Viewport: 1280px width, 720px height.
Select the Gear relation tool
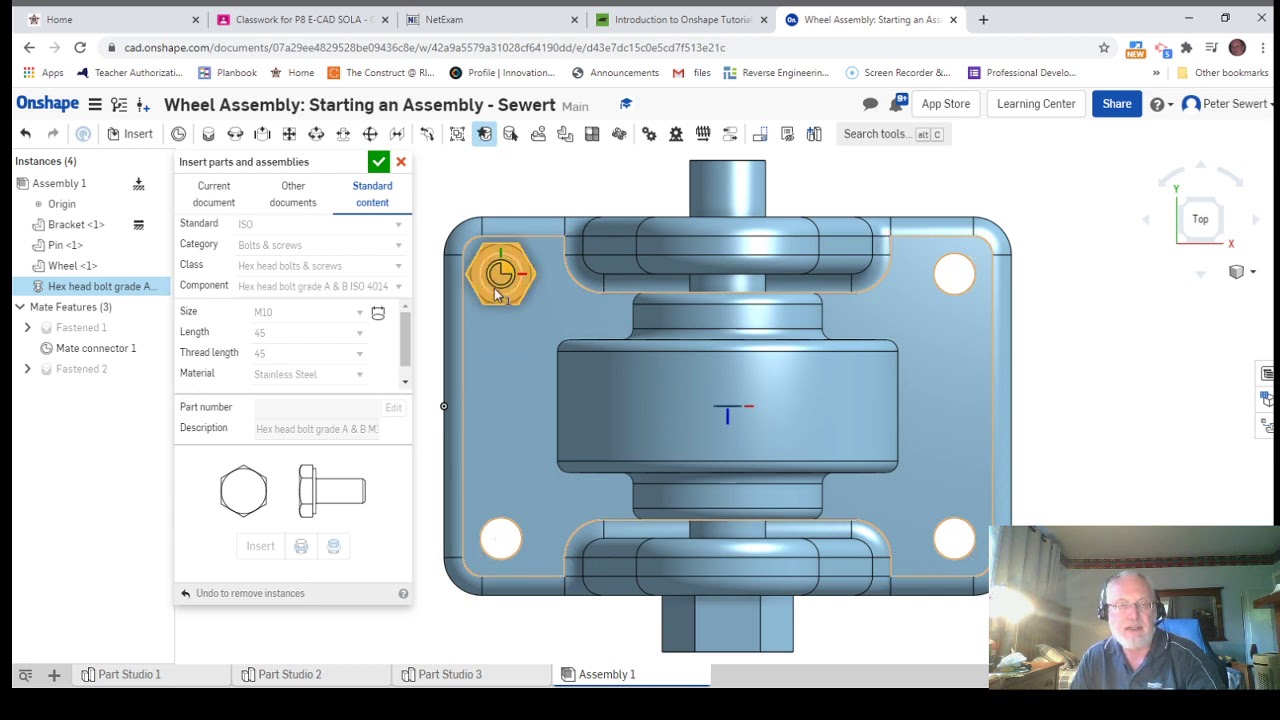coord(649,134)
